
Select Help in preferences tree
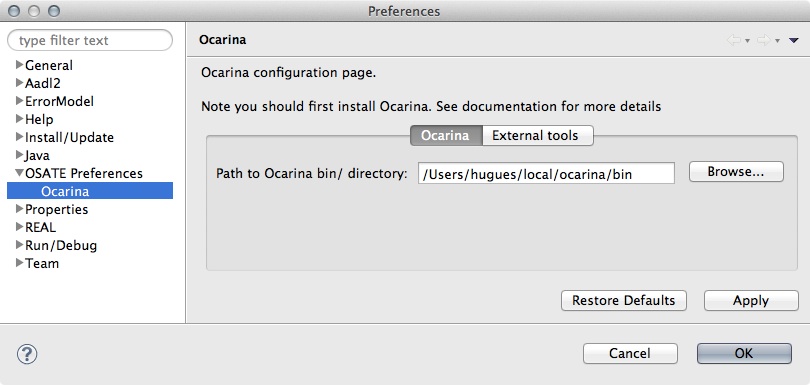pyautogui.click(x=39, y=119)
